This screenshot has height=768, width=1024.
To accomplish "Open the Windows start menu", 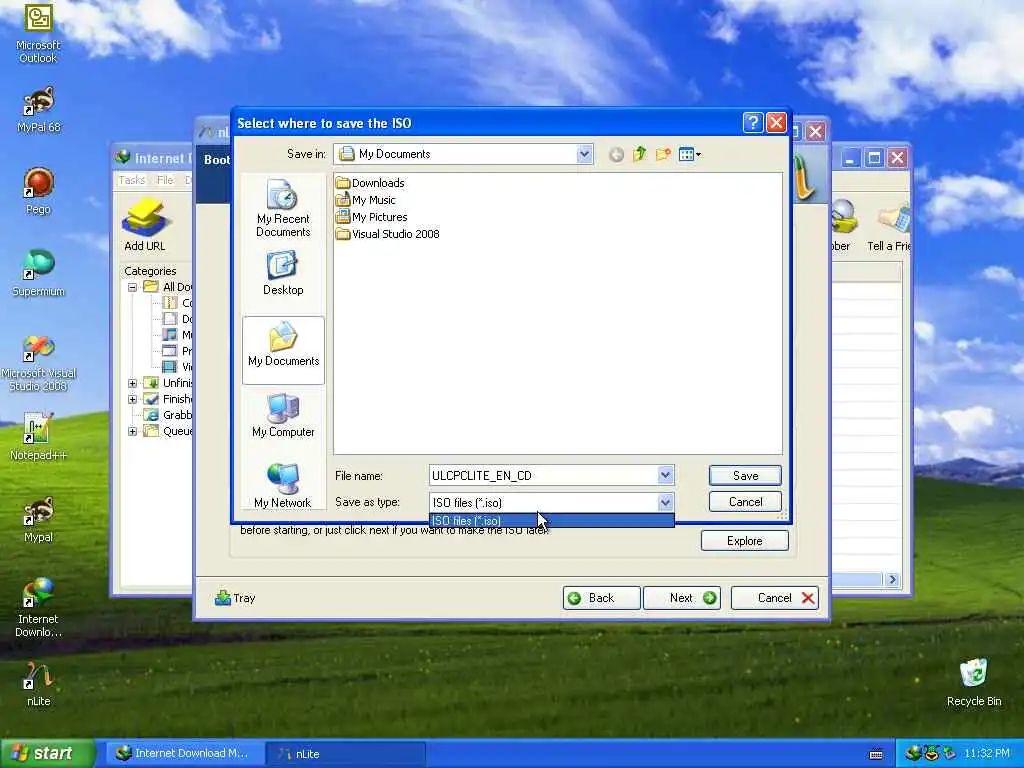I will (x=47, y=753).
